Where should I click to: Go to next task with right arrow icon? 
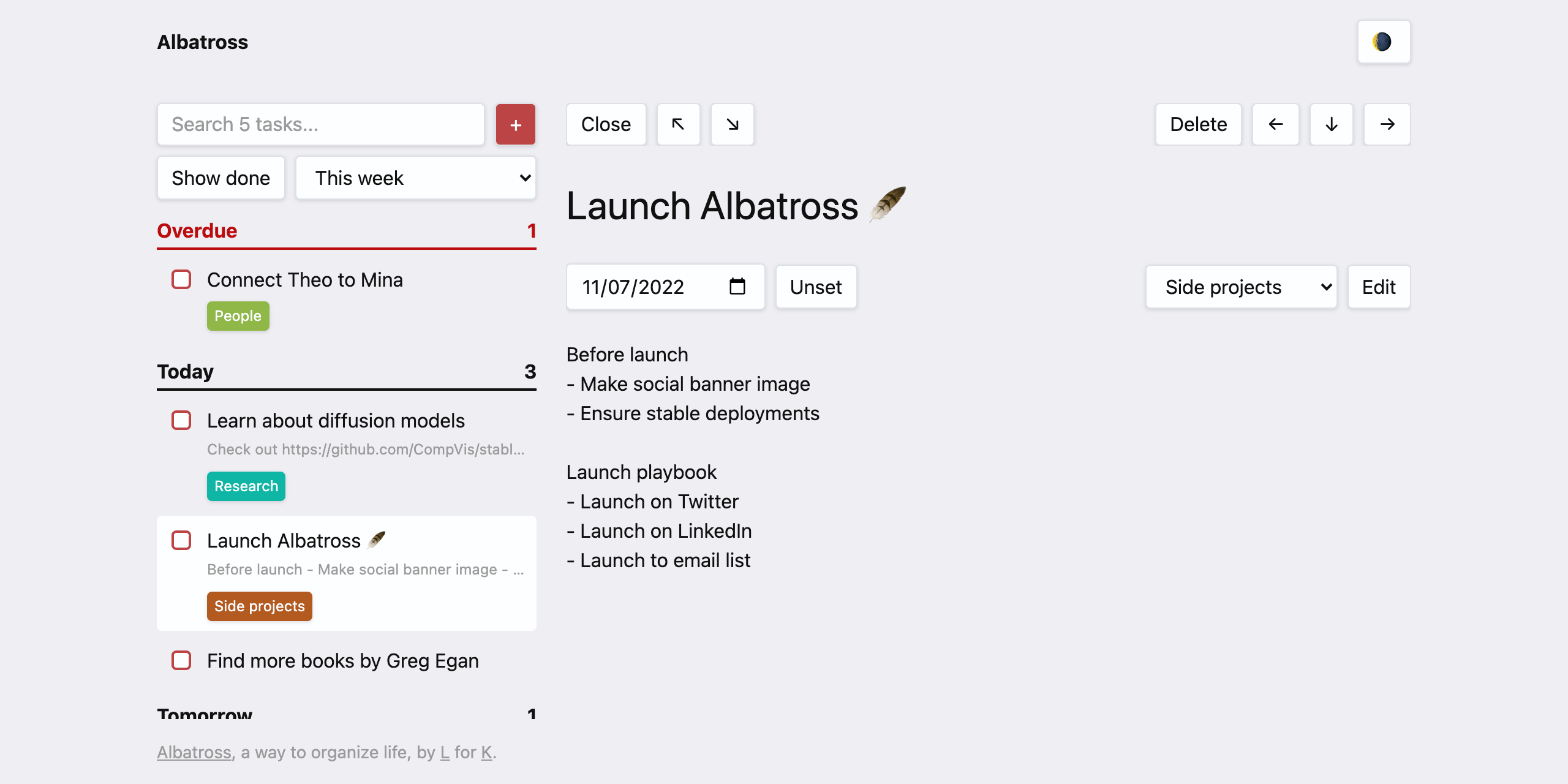[x=1387, y=124]
